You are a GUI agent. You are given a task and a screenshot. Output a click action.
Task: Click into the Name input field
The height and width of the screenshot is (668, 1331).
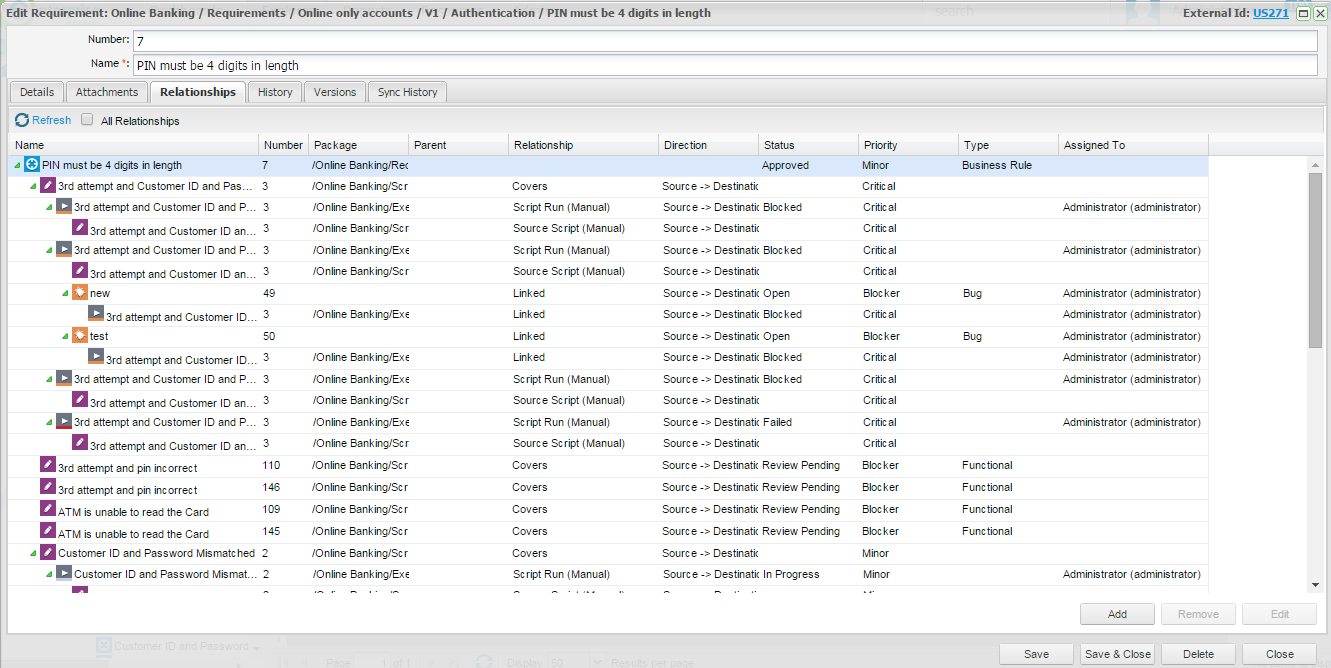724,65
